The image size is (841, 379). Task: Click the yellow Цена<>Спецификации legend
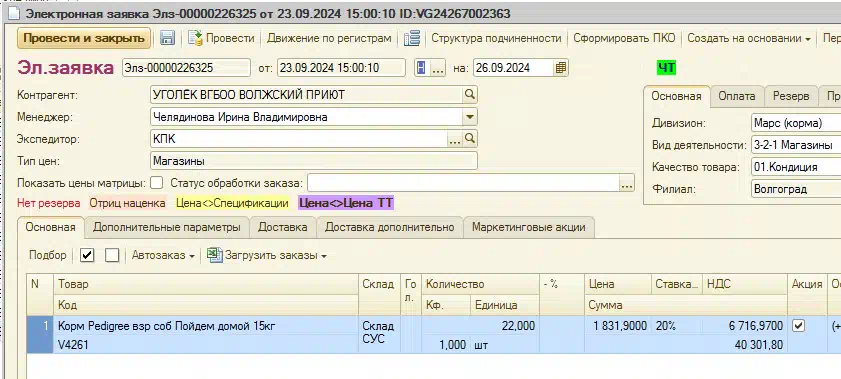tap(232, 203)
